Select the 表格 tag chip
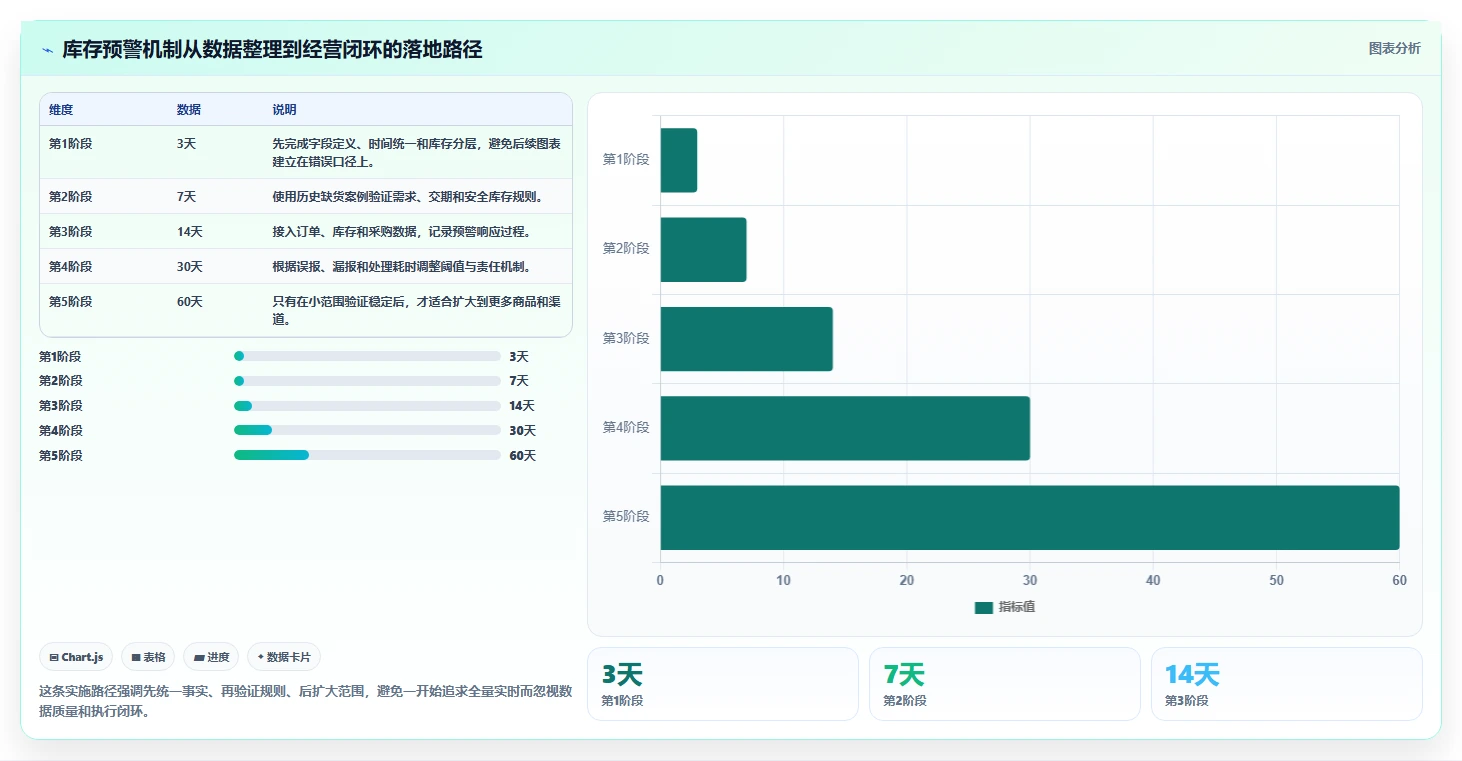Viewport: 1462px width, 761px height. point(148,657)
